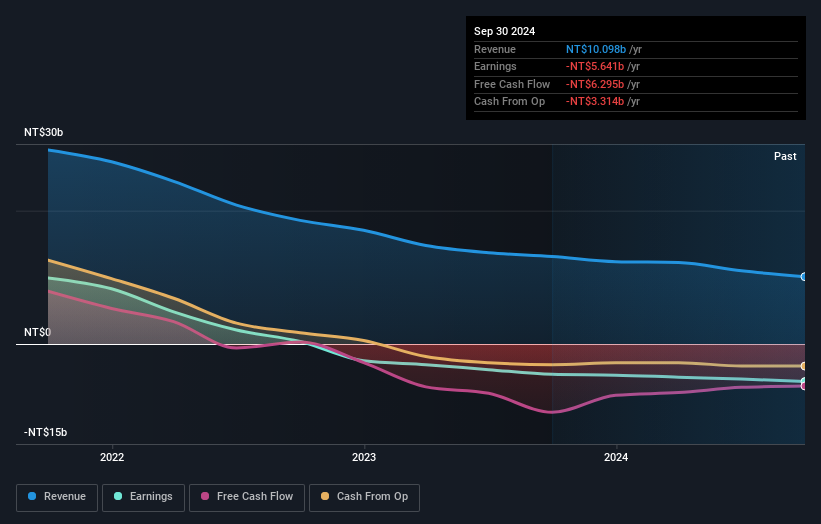Viewport: 821px width, 524px height.
Task: Select the Revenue endpoint marker on chart
Action: click(804, 276)
